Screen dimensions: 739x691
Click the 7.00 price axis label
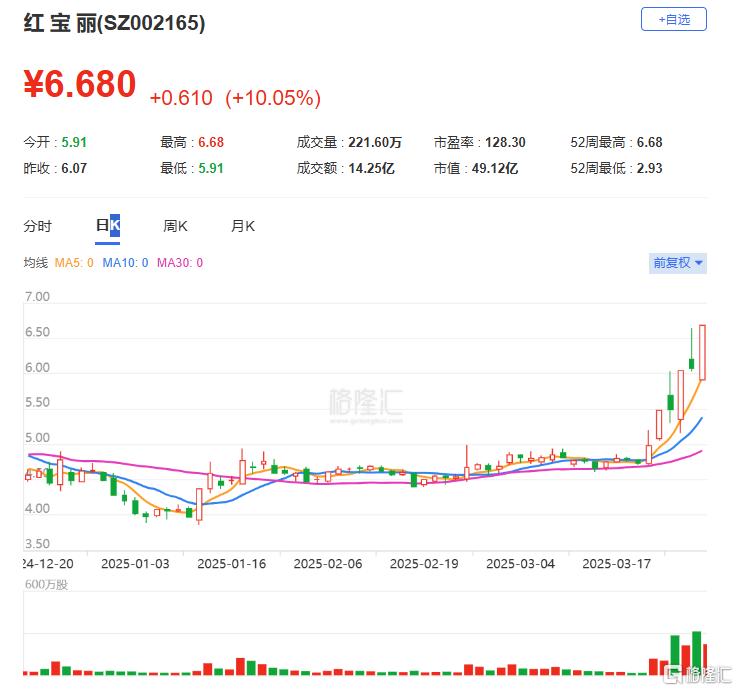point(37,296)
